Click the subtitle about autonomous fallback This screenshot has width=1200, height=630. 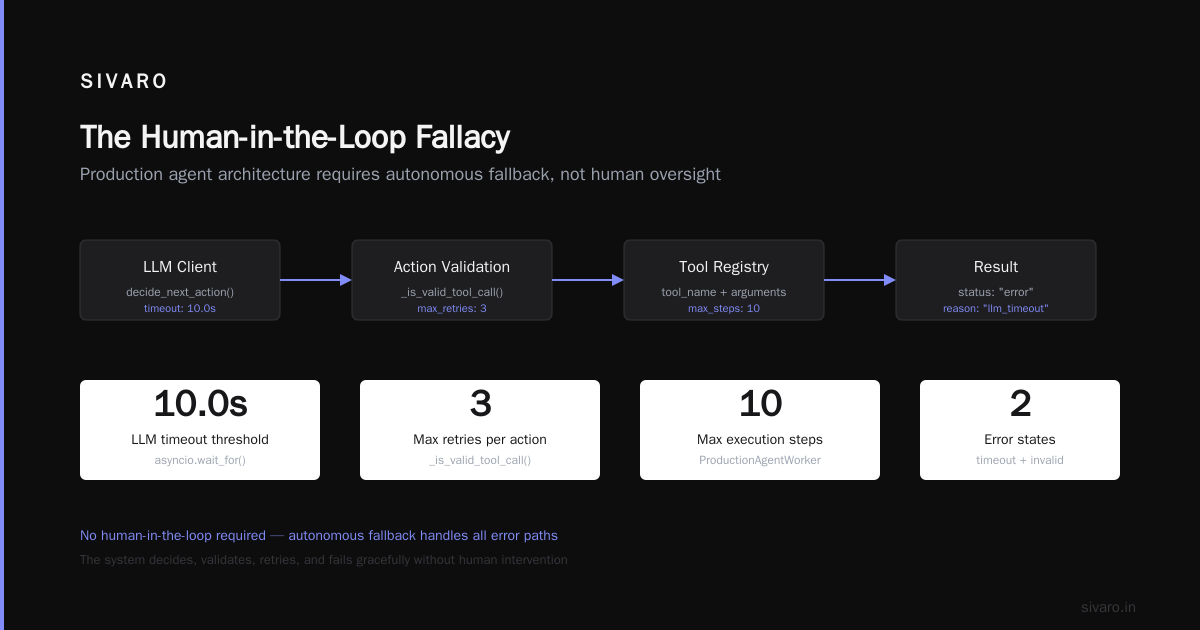[400, 174]
